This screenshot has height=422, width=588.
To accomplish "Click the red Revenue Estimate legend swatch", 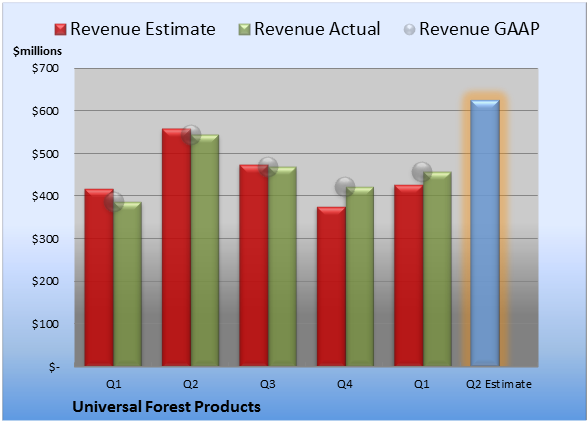I will (x=60, y=30).
